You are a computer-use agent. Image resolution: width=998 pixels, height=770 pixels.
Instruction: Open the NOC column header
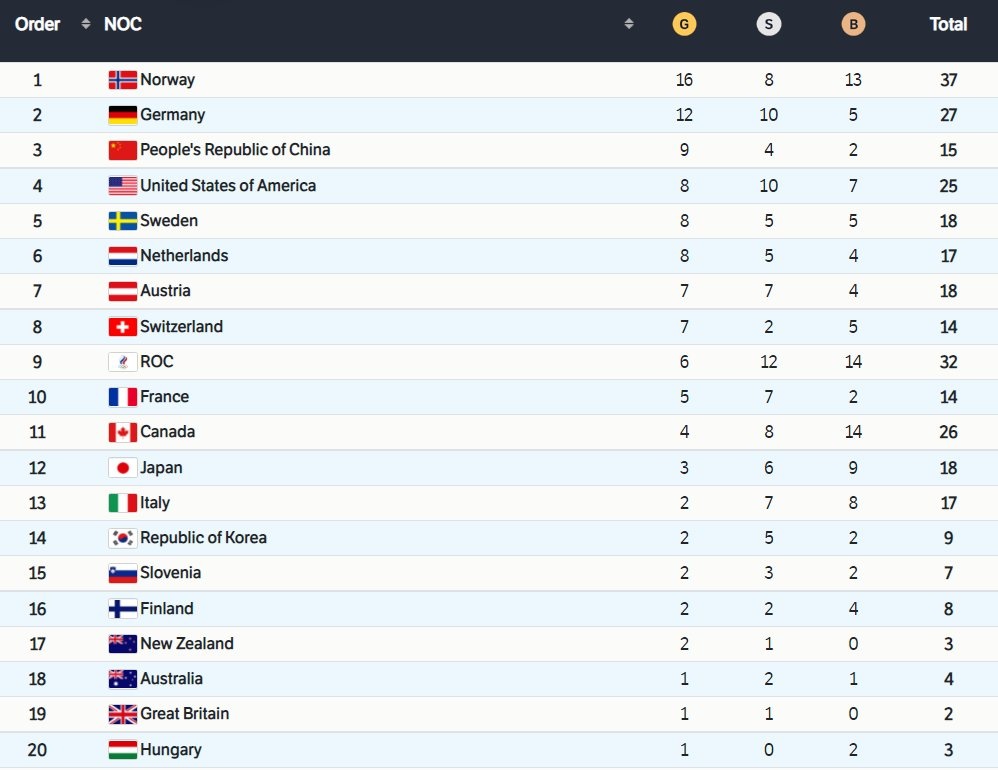pos(122,24)
